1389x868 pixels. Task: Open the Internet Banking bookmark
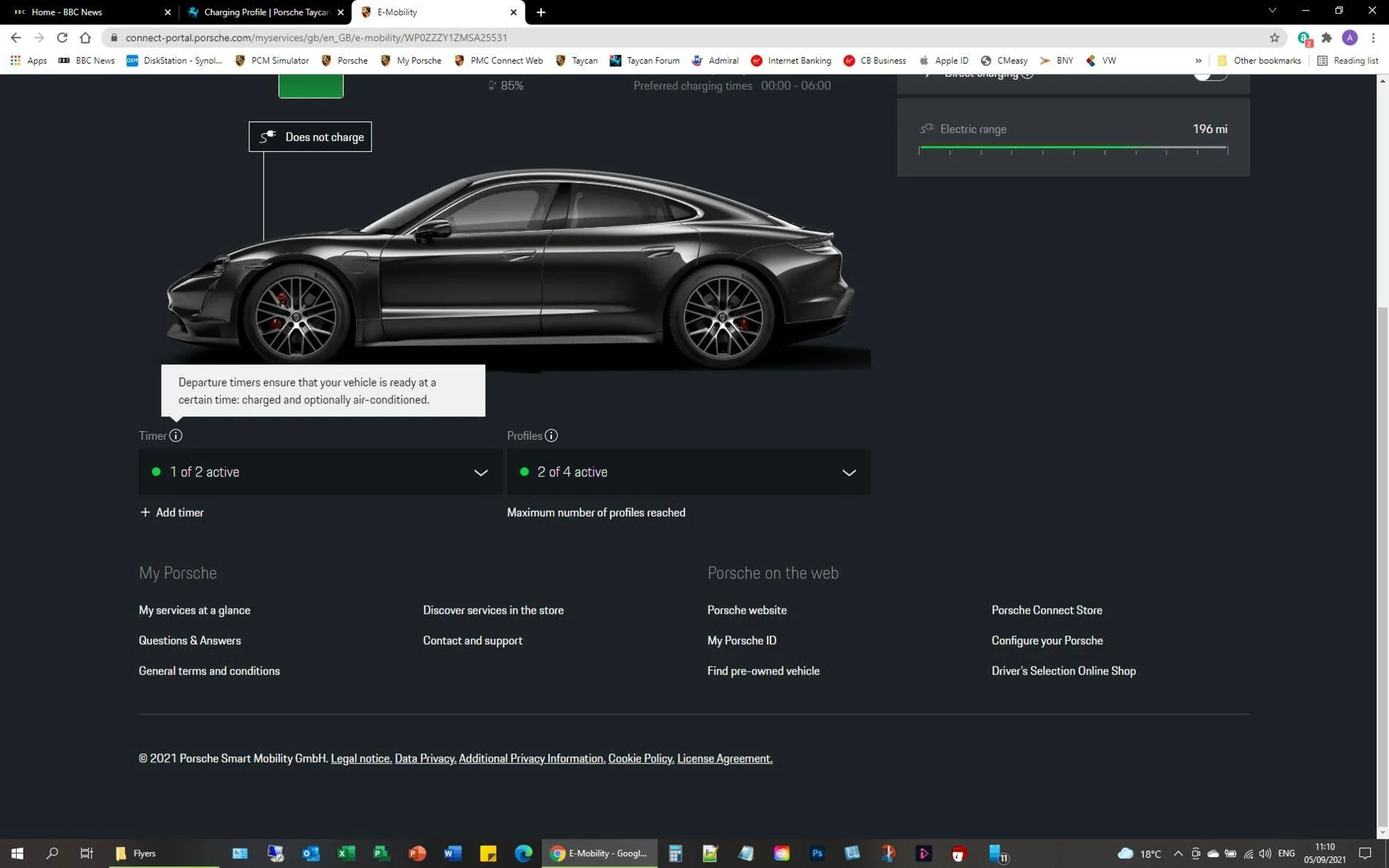click(790, 61)
